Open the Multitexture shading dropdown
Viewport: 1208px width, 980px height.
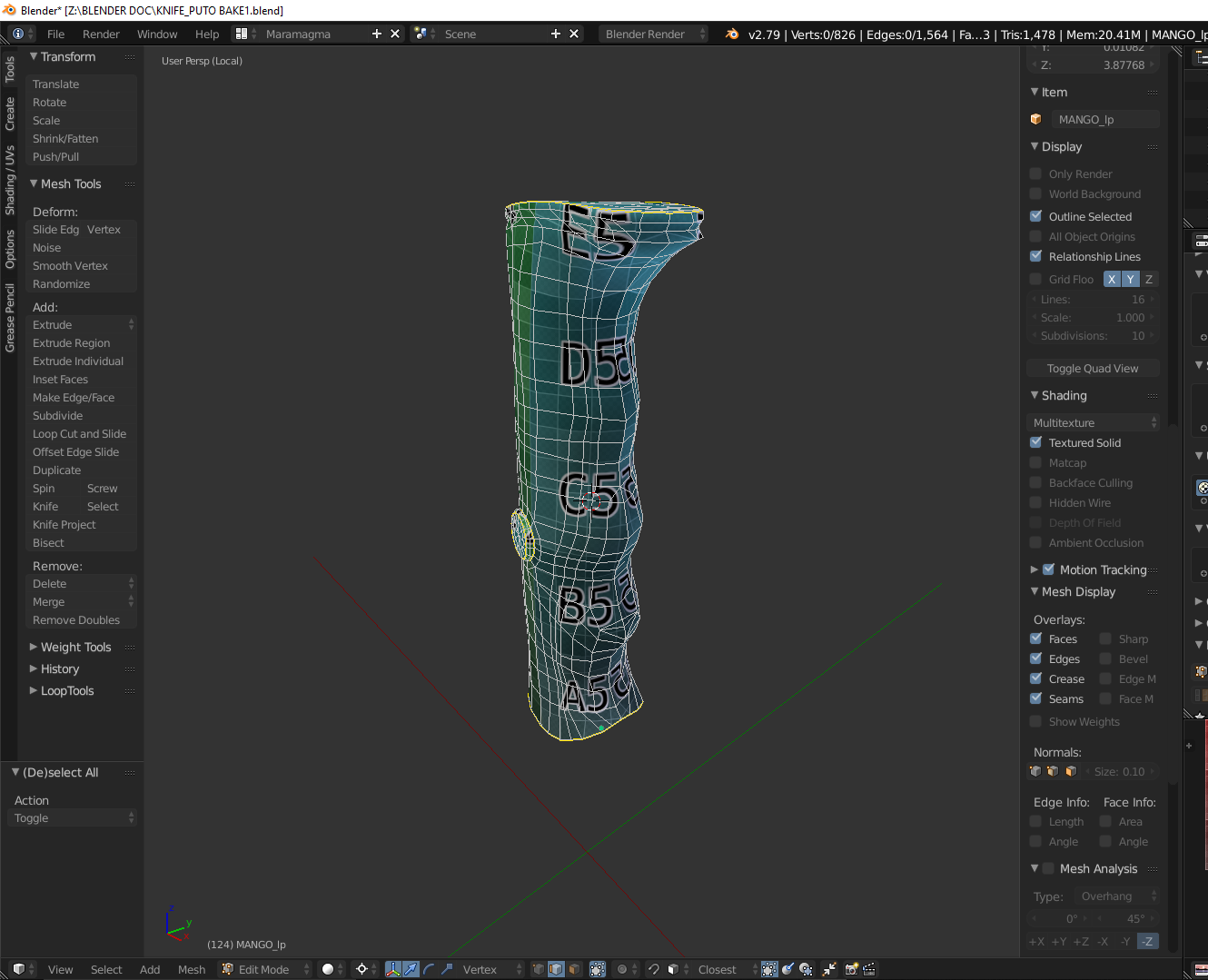click(1094, 422)
